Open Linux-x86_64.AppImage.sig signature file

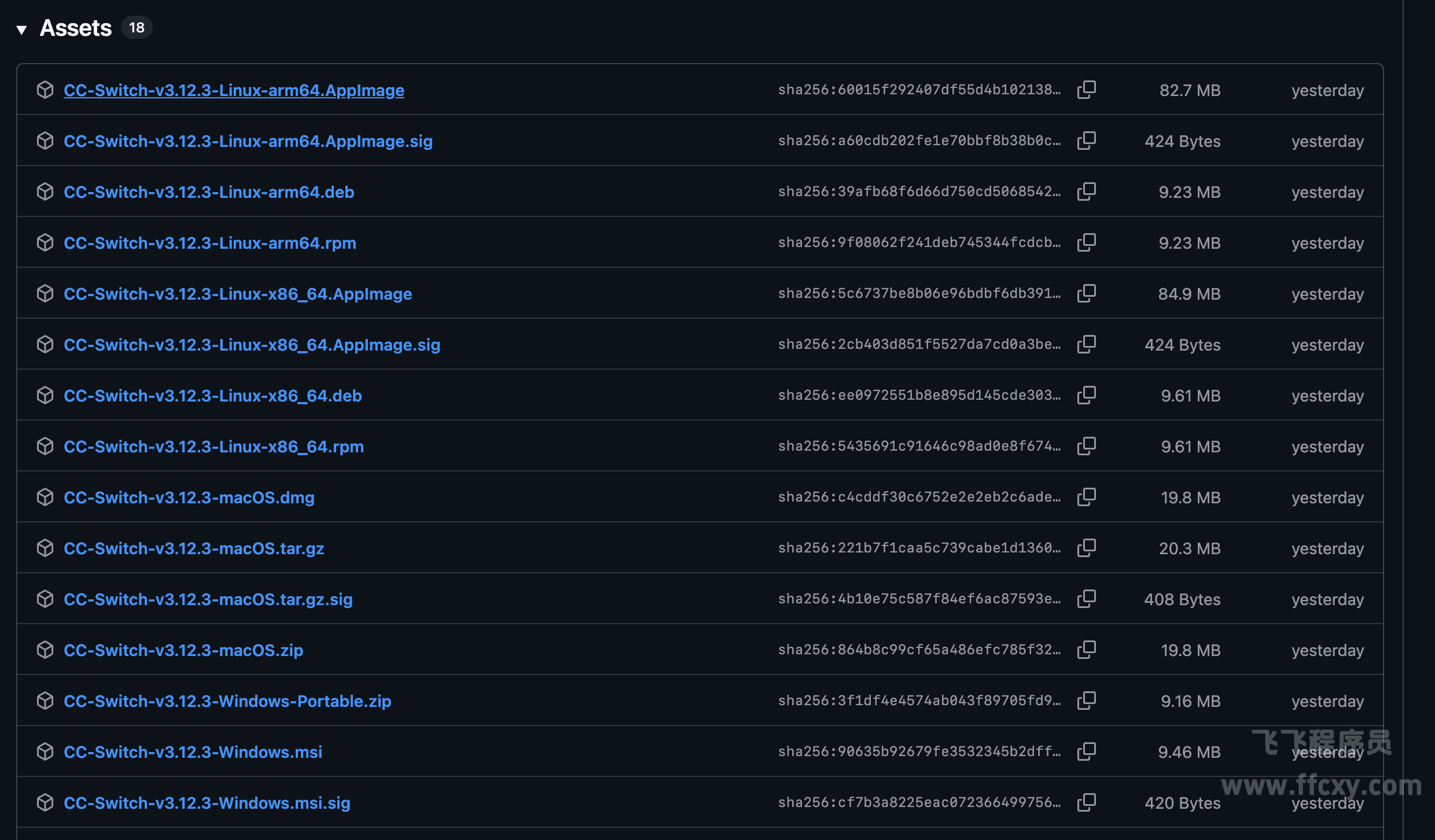point(252,345)
